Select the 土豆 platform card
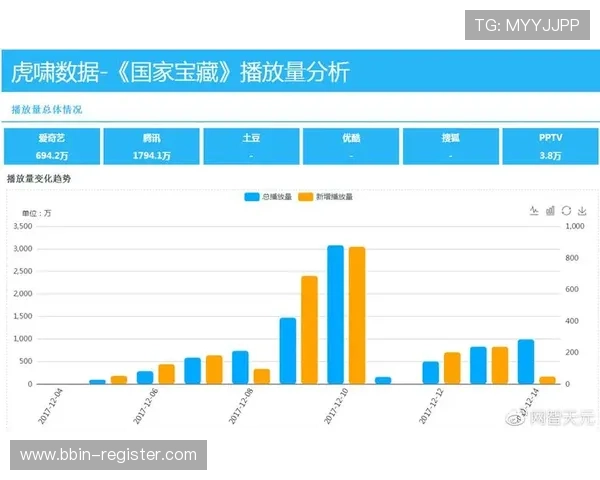600x480 pixels. 251,147
